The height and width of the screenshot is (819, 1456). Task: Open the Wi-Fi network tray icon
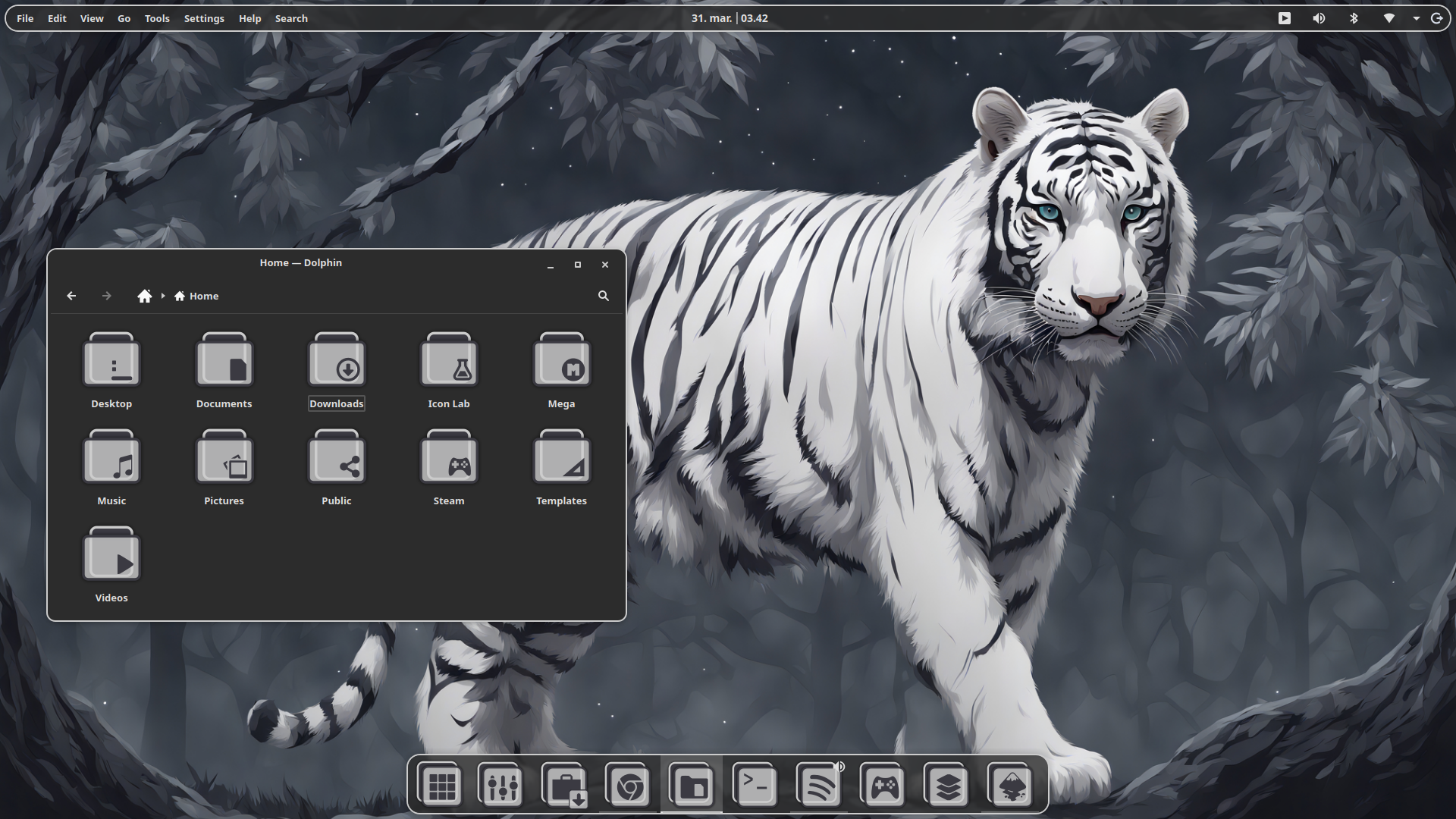point(1389,18)
